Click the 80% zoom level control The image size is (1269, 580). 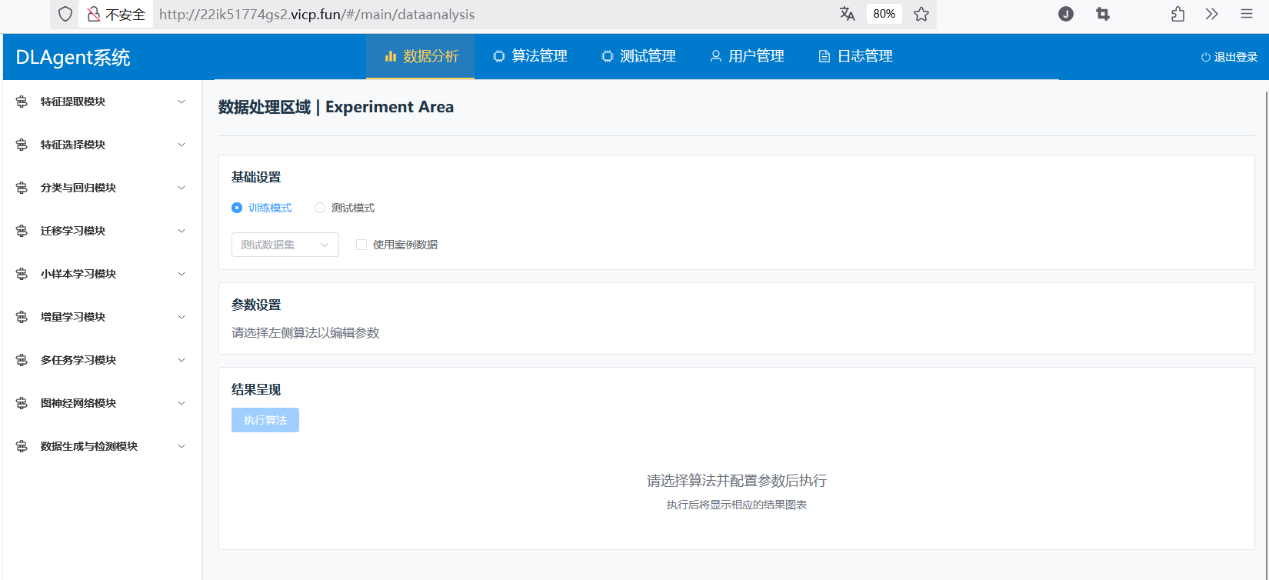point(884,14)
